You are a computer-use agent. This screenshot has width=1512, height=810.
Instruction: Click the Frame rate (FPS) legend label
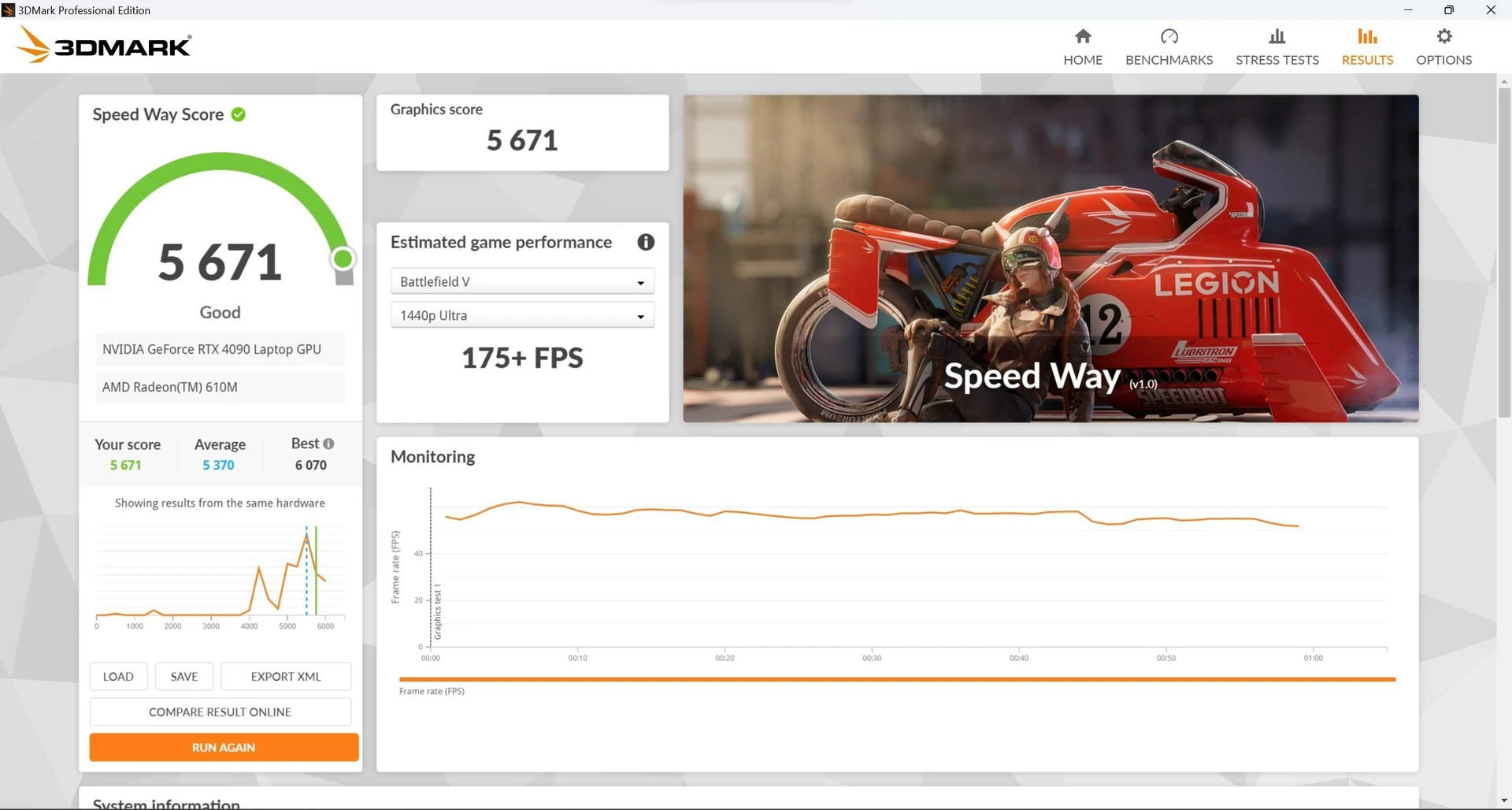click(432, 691)
